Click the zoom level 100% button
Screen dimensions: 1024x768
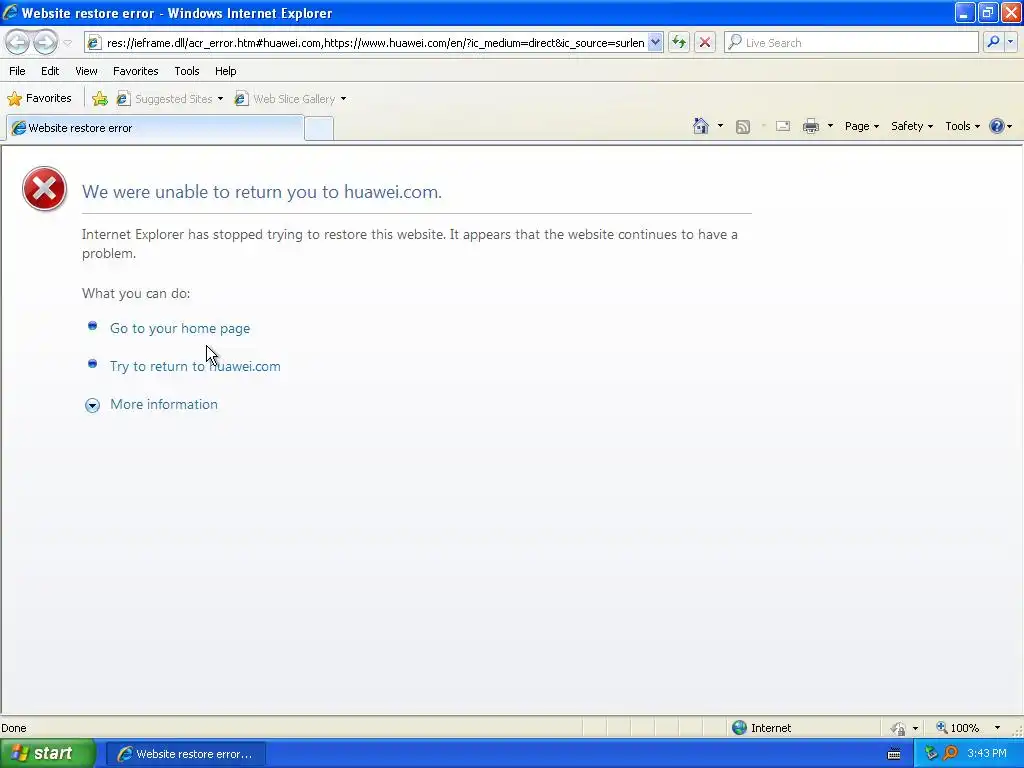click(x=957, y=728)
